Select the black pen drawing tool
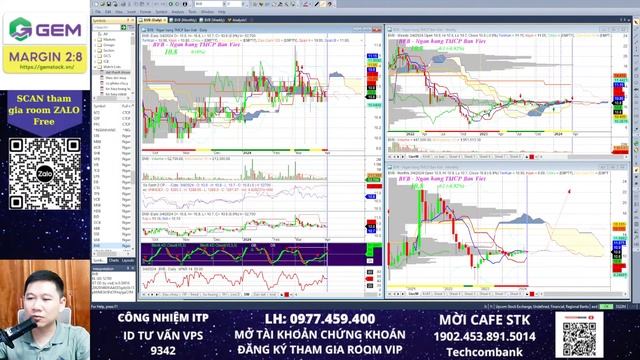Image resolution: width=640 pixels, height=360 pixels. pos(316,4)
